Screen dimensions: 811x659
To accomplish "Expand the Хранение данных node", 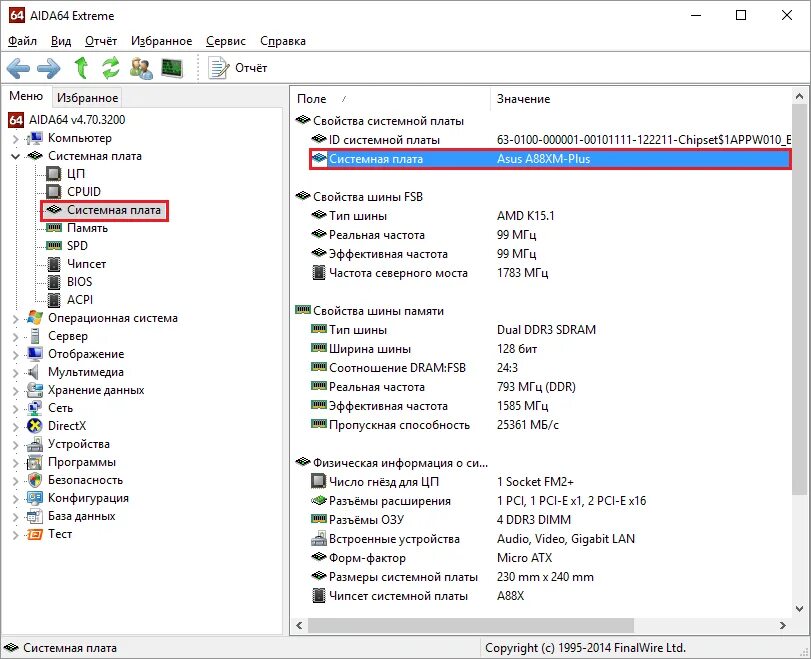I will click(15, 391).
